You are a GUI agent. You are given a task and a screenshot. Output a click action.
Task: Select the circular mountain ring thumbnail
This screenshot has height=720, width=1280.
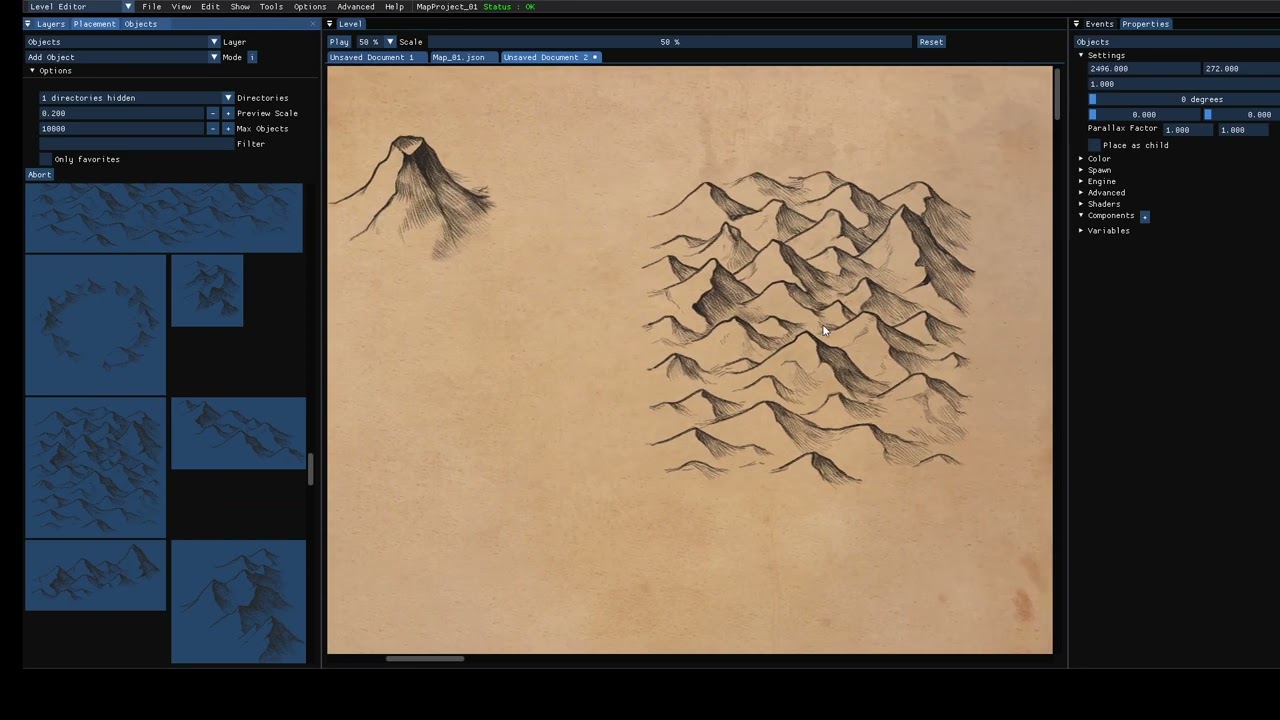(95, 325)
